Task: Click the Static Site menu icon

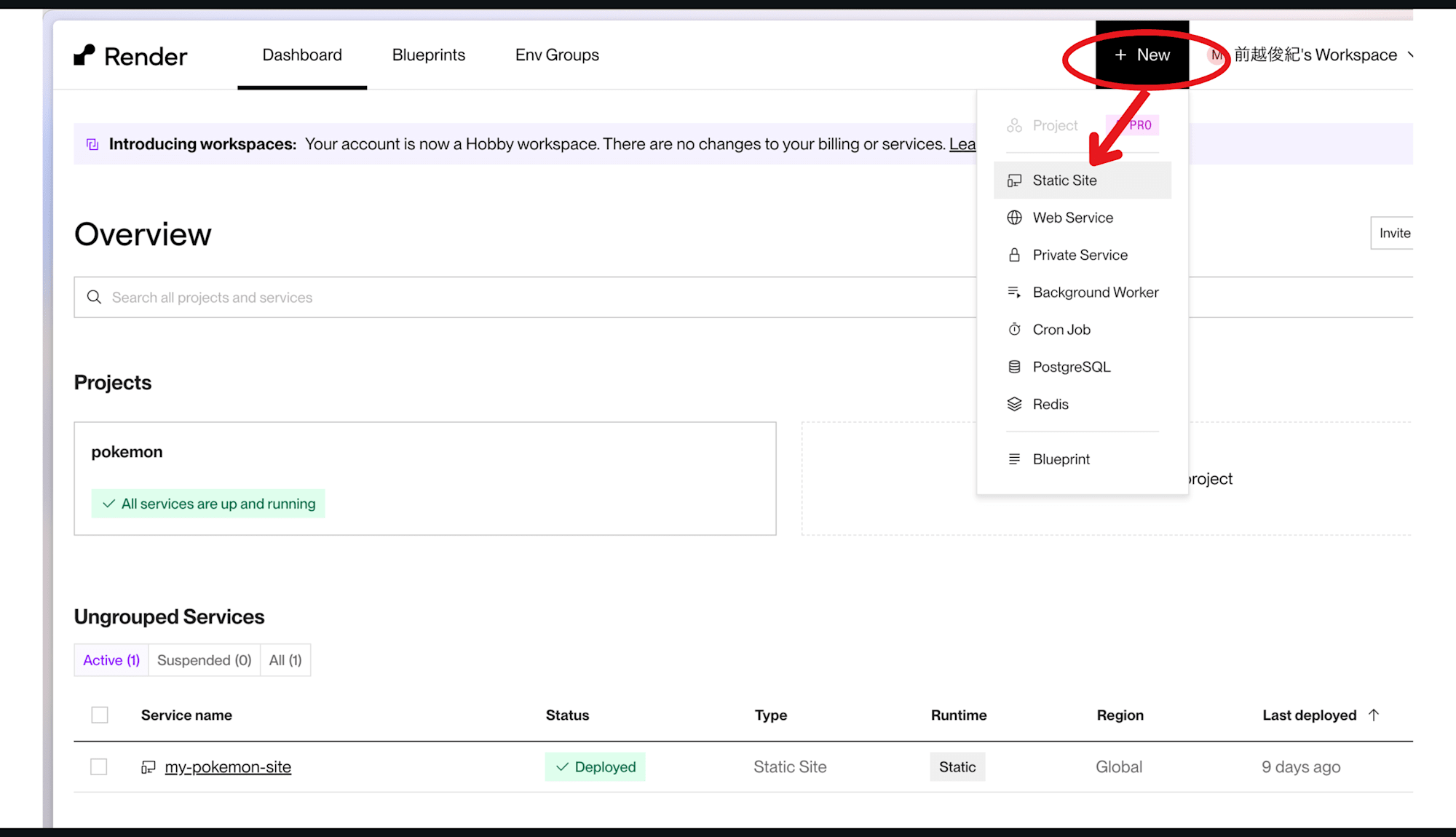Action: click(1014, 181)
